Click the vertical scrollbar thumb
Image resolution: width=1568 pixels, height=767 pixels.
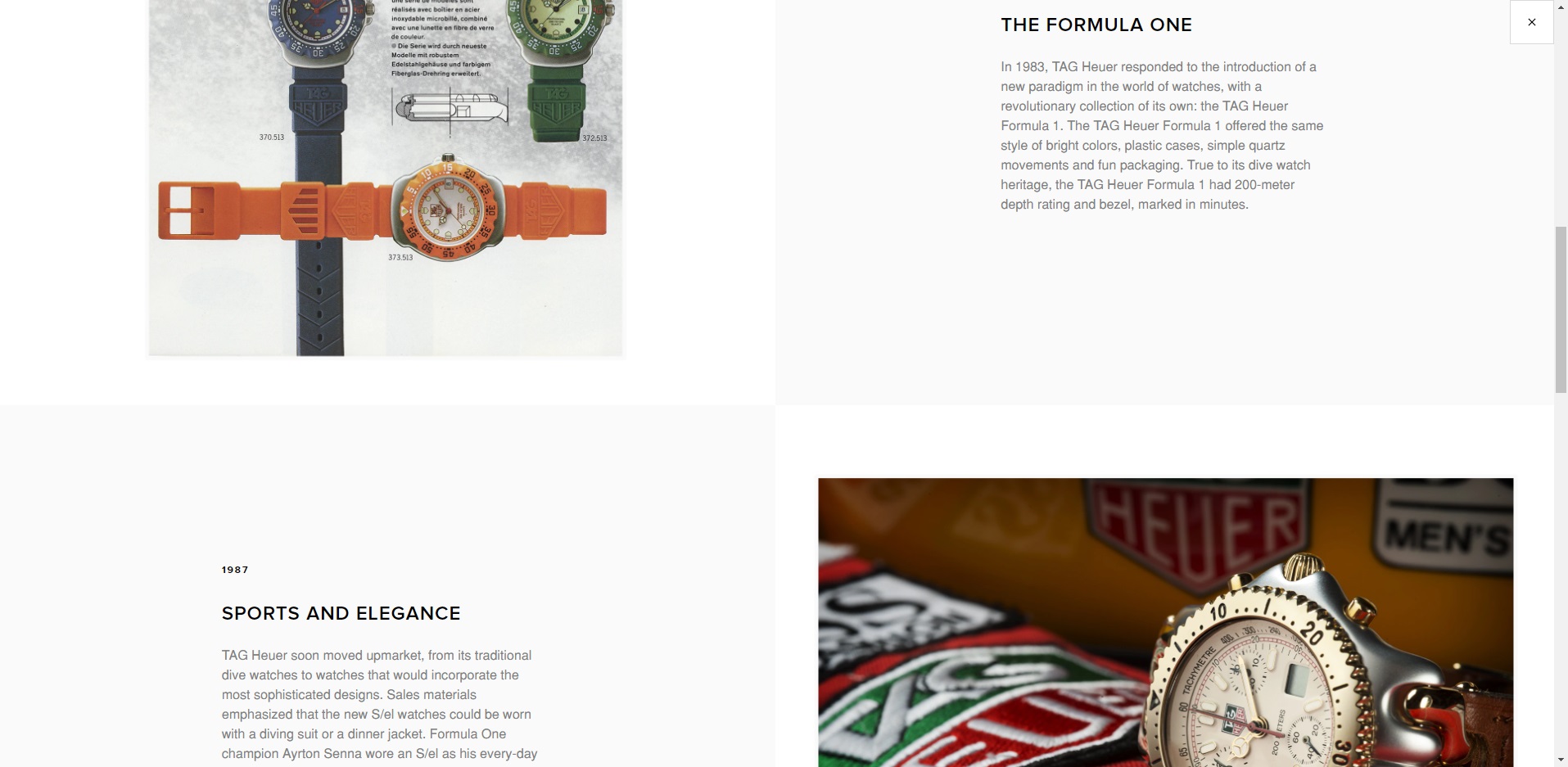(x=1561, y=309)
